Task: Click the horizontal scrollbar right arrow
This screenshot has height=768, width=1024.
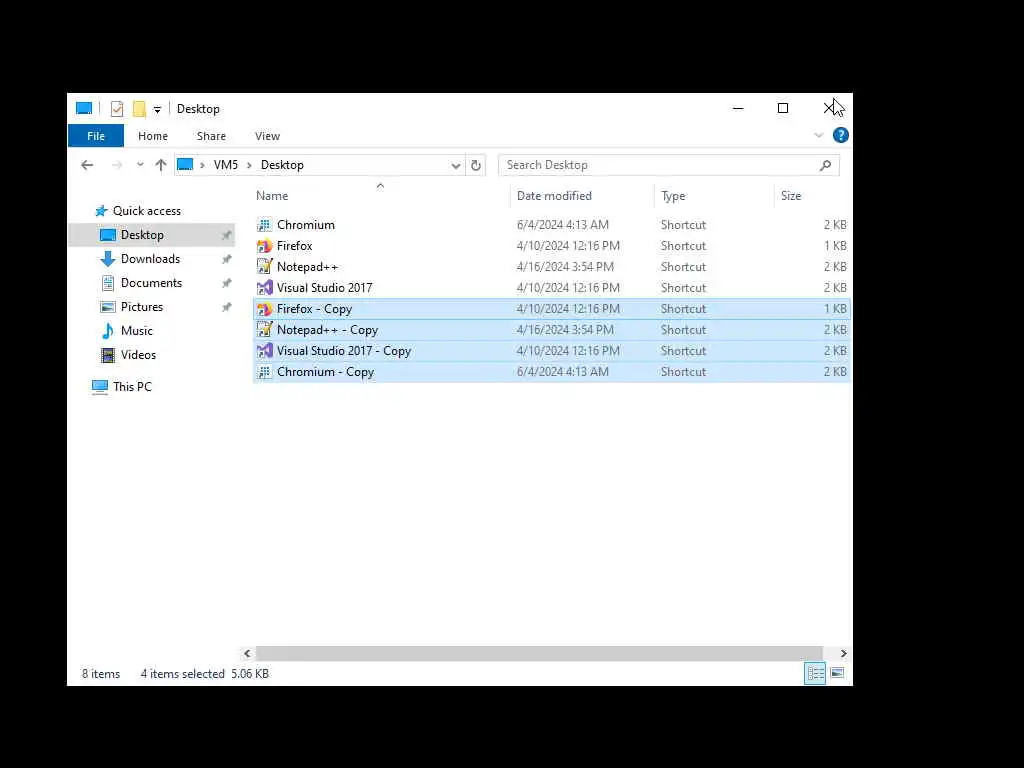Action: [844, 653]
